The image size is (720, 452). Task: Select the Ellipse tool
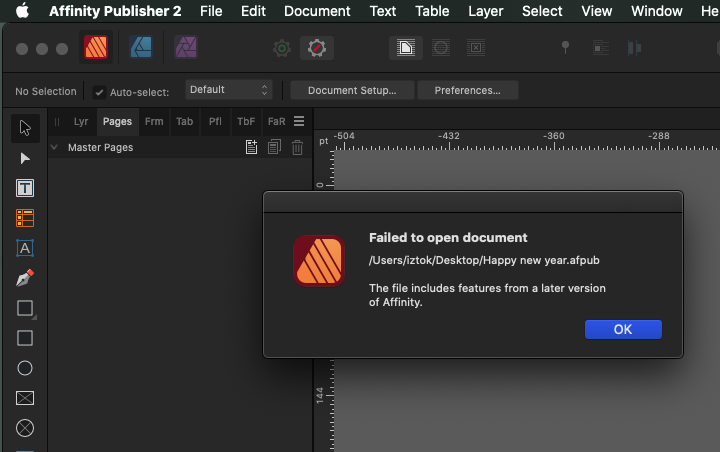[25, 368]
